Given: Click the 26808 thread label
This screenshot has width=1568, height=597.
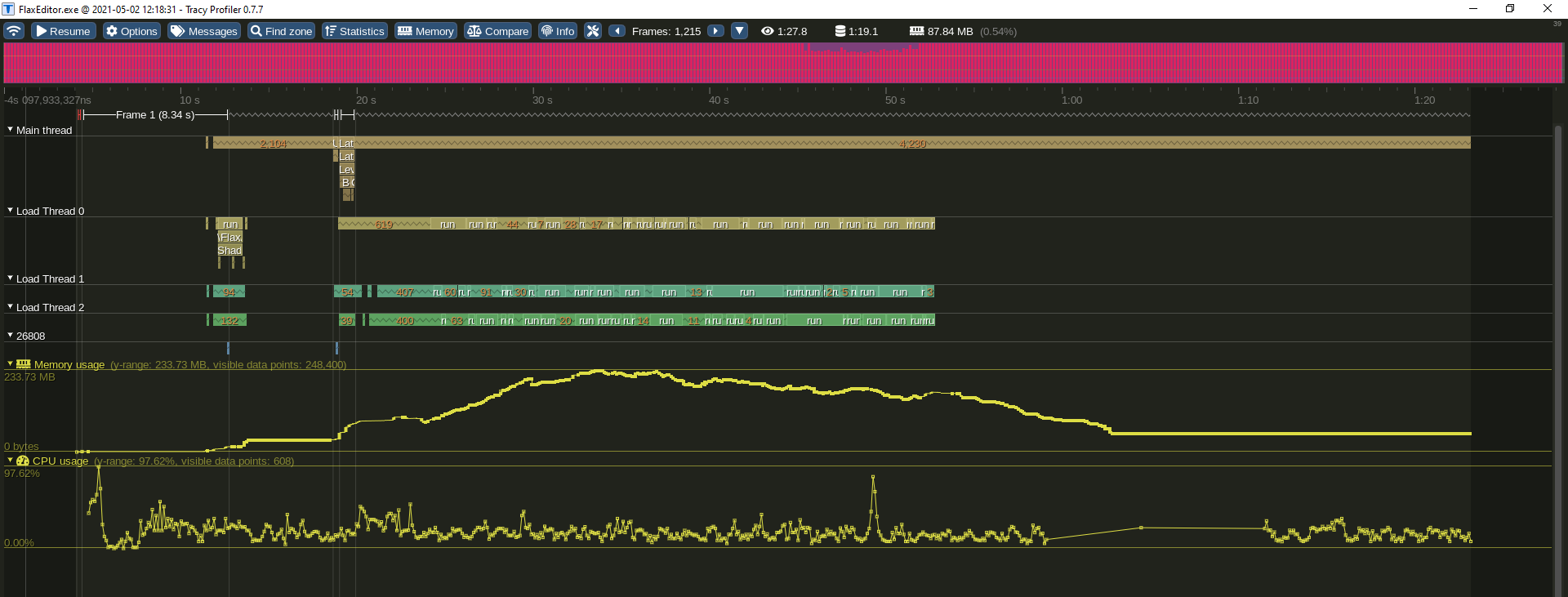Looking at the screenshot, I should coord(30,336).
